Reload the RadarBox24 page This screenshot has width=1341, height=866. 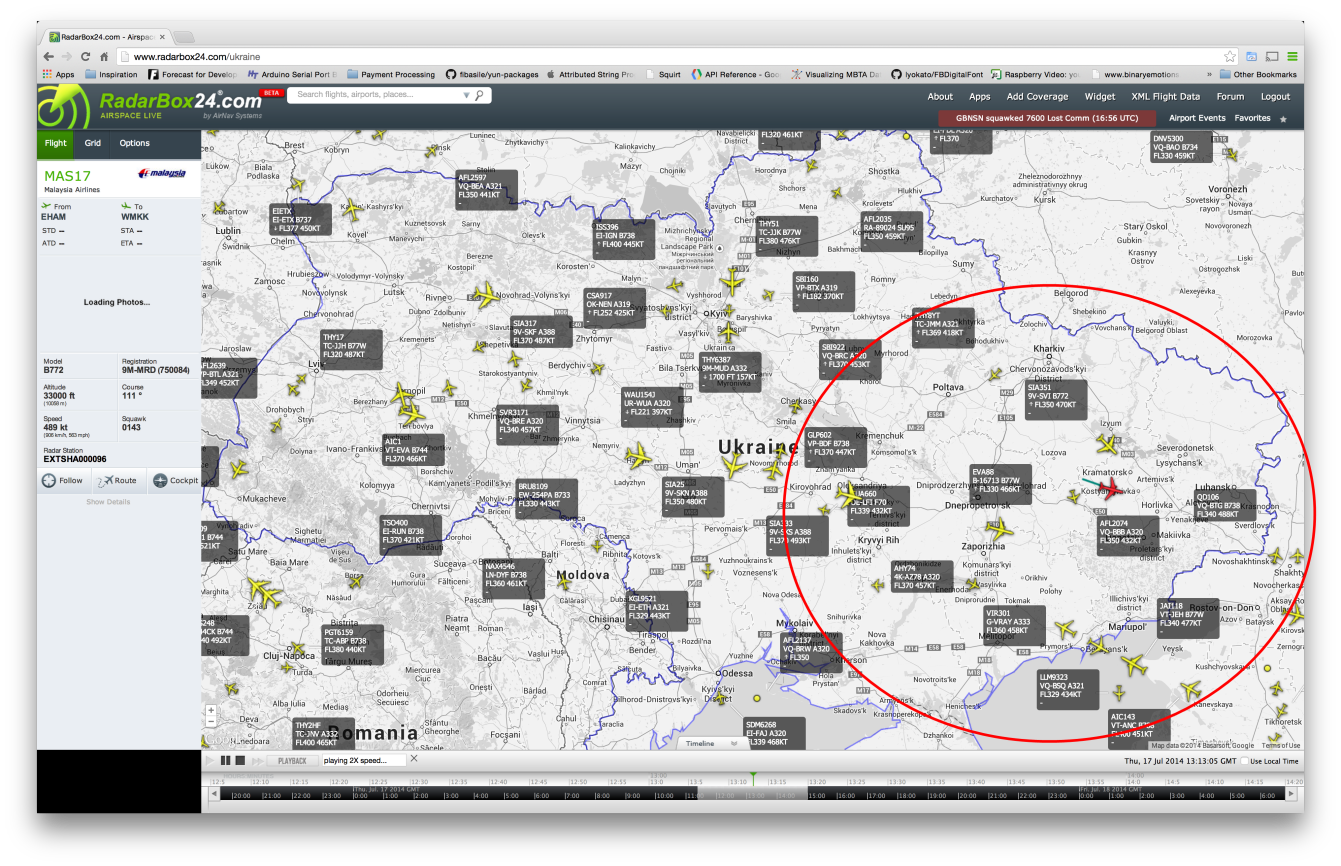(x=86, y=57)
